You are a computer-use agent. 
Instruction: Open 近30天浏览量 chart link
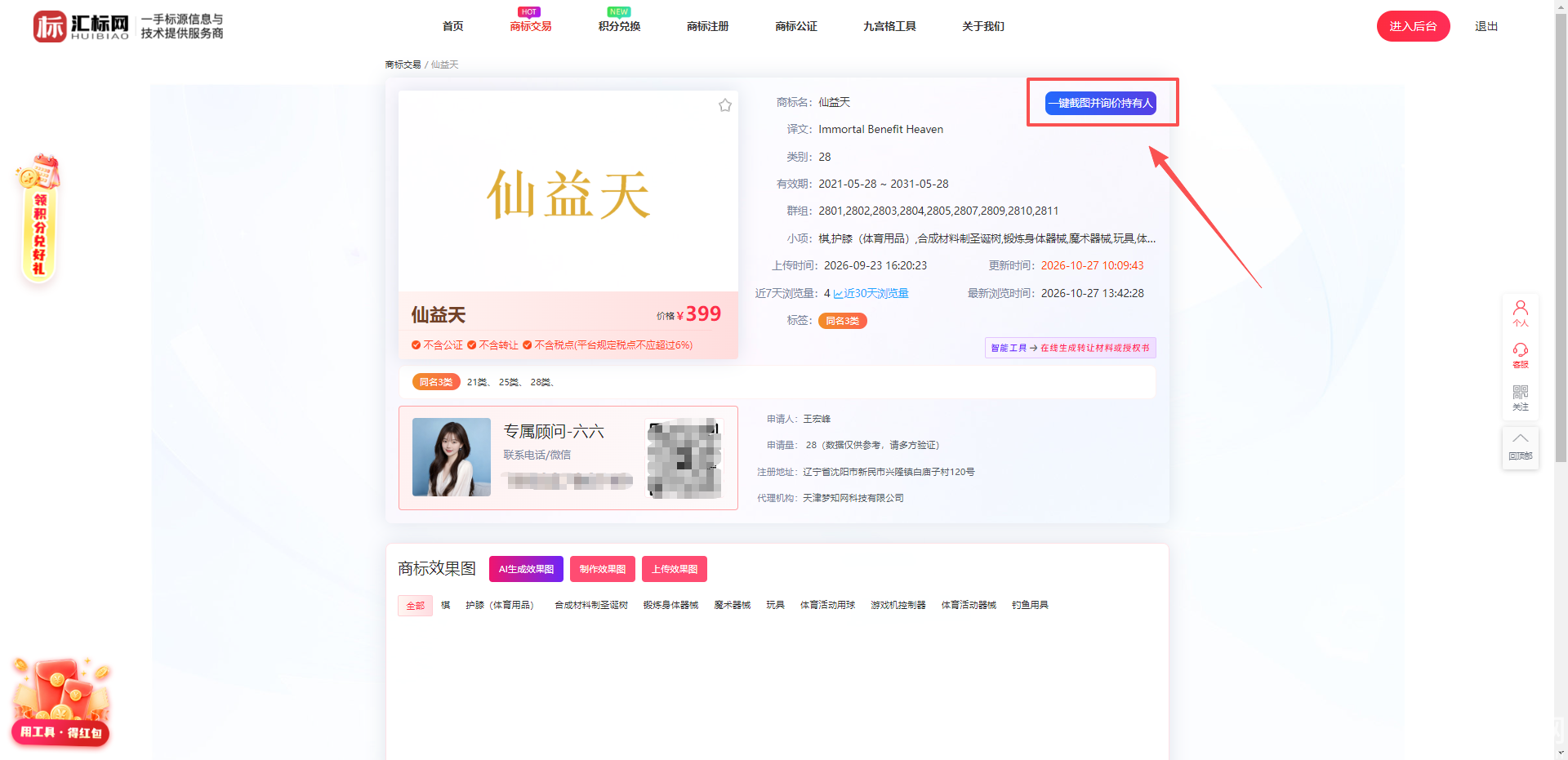[x=871, y=293]
